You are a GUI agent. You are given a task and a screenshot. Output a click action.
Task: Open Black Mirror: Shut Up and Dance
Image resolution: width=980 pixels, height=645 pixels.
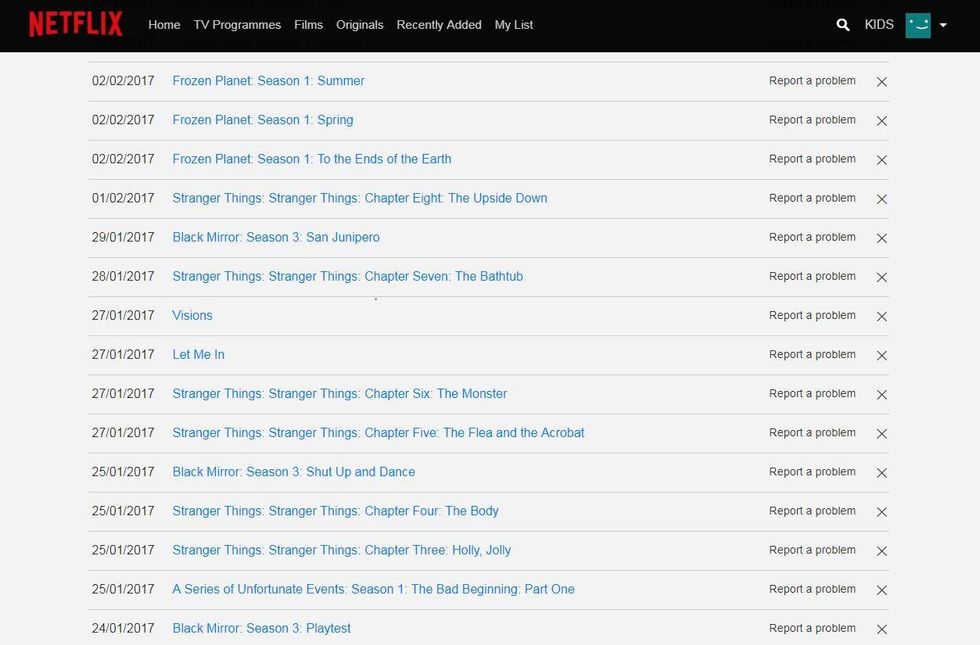[294, 472]
